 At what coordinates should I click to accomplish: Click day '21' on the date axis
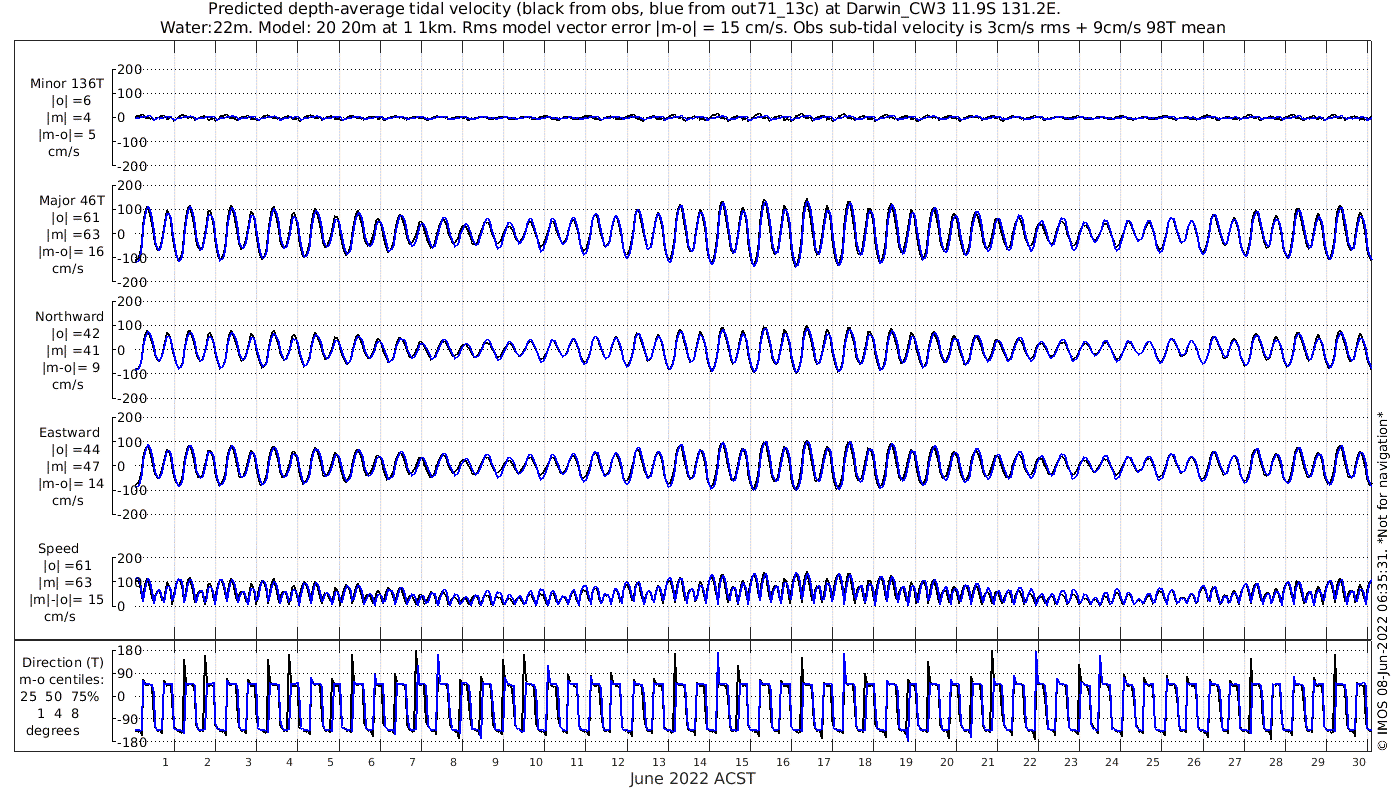pyautogui.click(x=988, y=762)
